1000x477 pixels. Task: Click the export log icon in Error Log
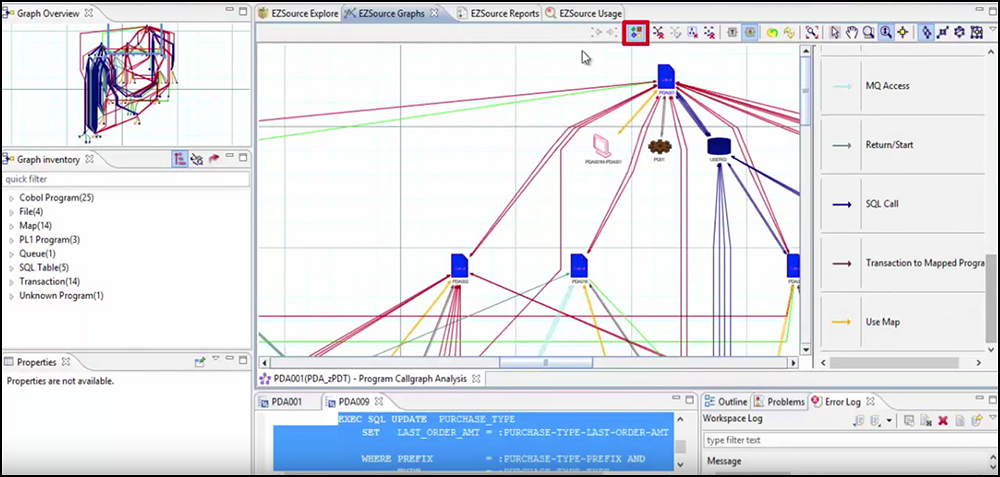(x=858, y=421)
